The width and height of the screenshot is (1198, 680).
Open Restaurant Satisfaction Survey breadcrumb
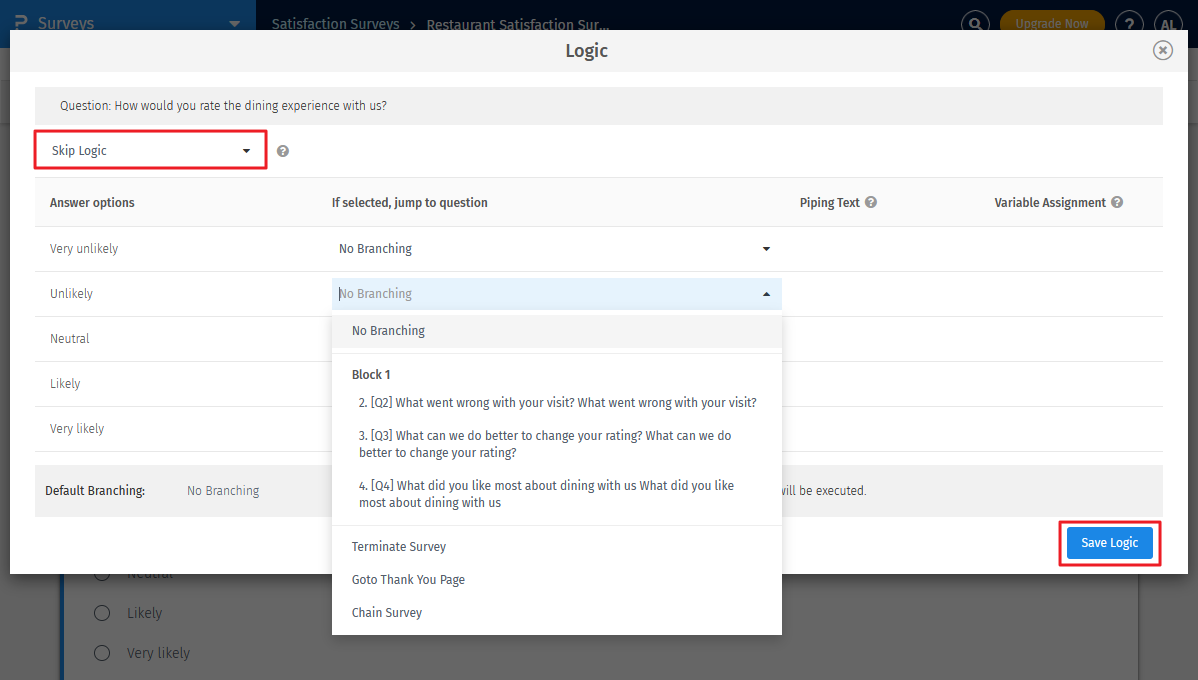(518, 24)
